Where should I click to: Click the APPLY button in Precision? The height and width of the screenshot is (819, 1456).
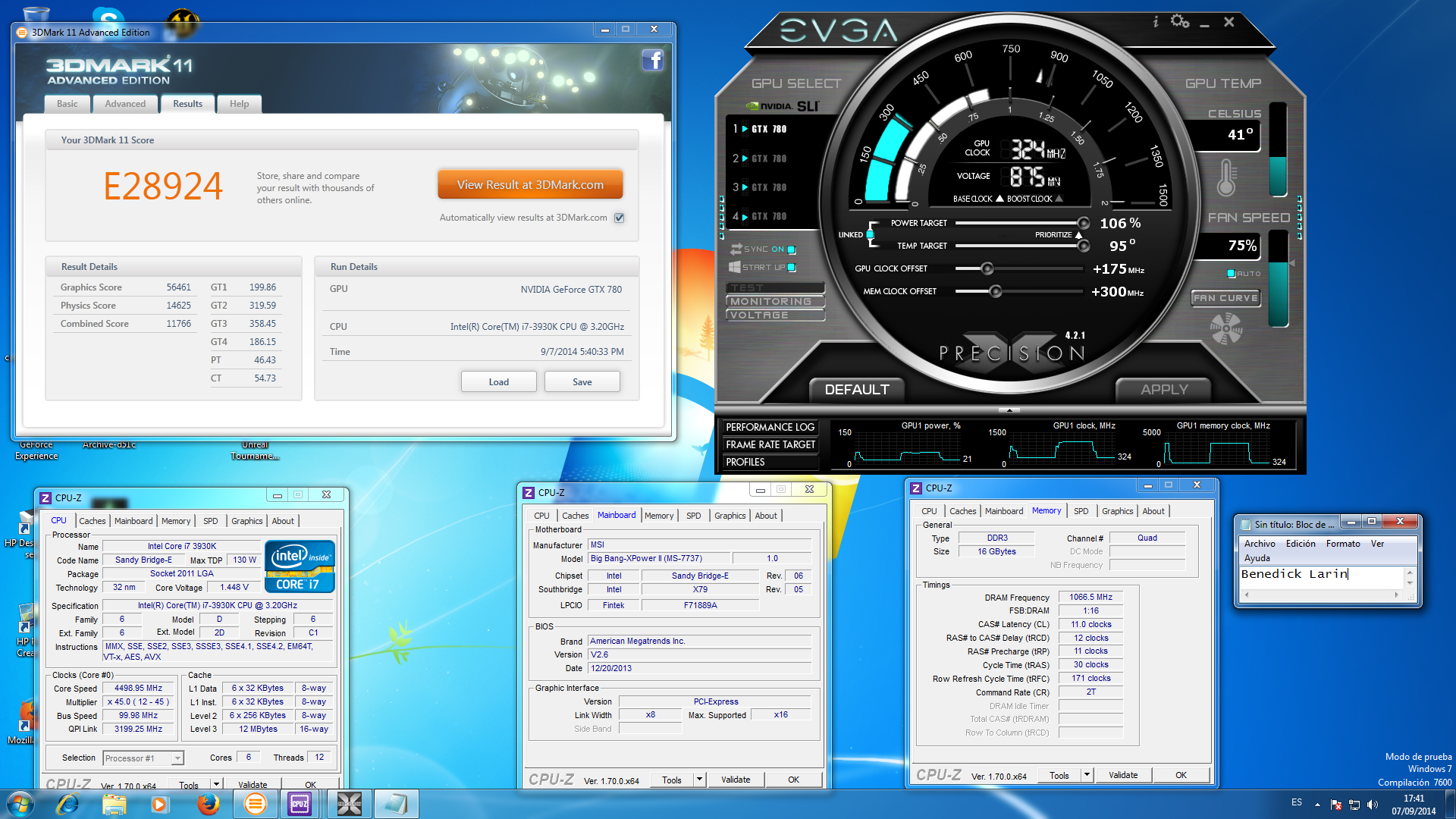click(x=1164, y=390)
